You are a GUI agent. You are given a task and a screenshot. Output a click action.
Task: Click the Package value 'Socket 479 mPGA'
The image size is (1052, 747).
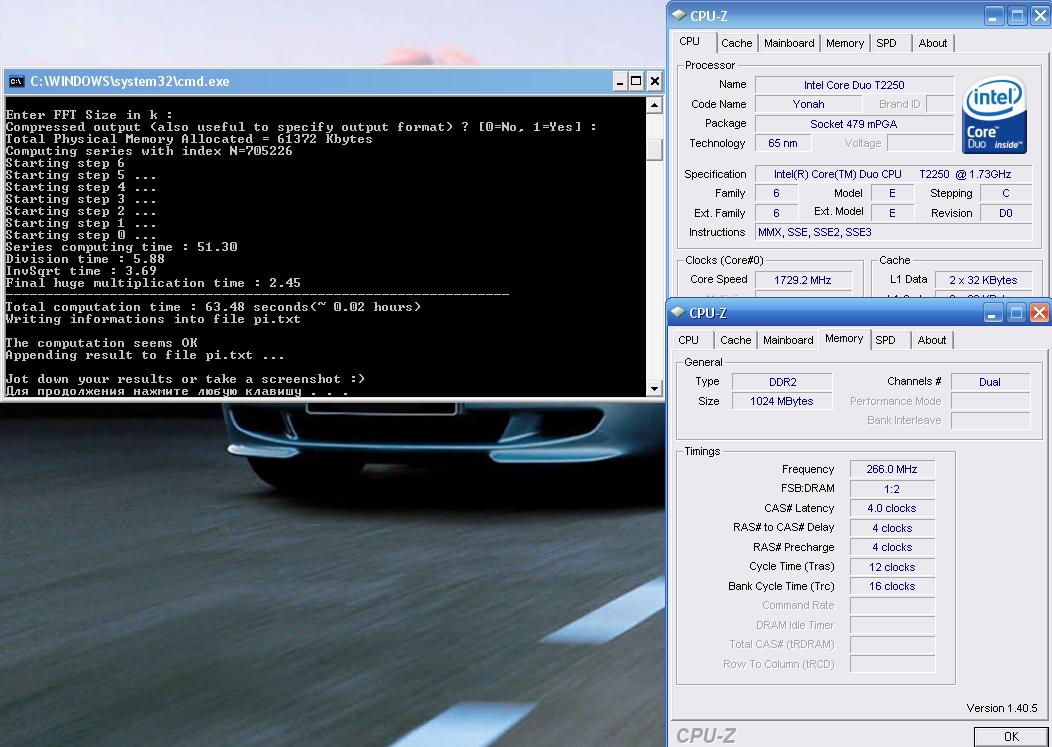(x=854, y=124)
